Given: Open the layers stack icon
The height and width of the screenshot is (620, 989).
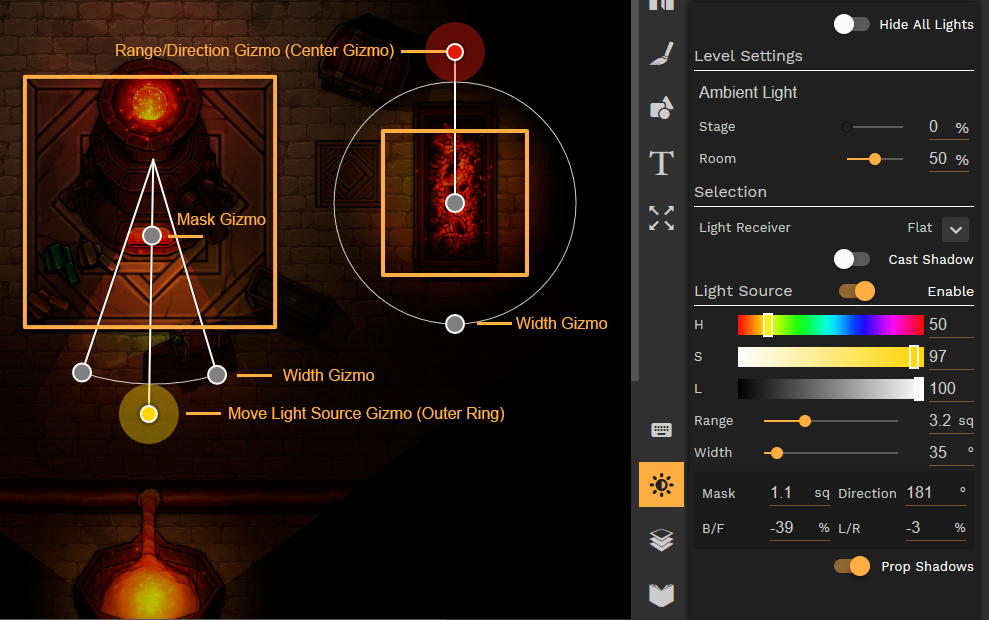Looking at the screenshot, I should [662, 540].
